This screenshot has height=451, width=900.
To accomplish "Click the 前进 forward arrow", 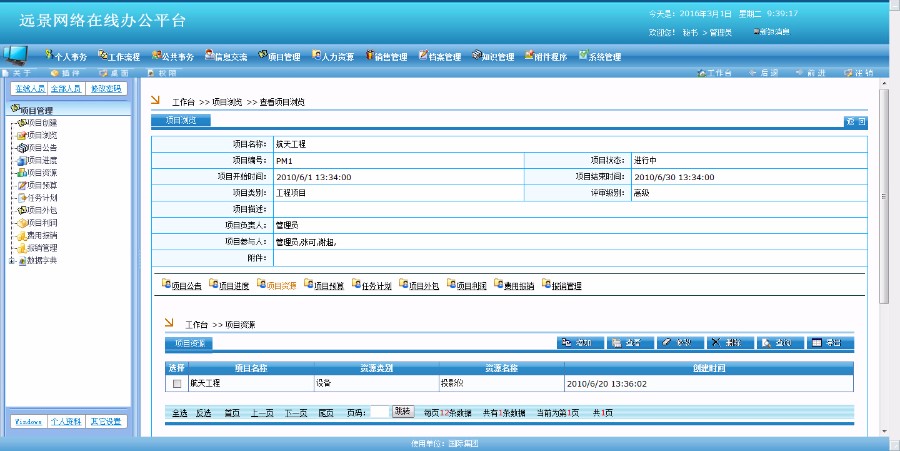I will tap(810, 73).
